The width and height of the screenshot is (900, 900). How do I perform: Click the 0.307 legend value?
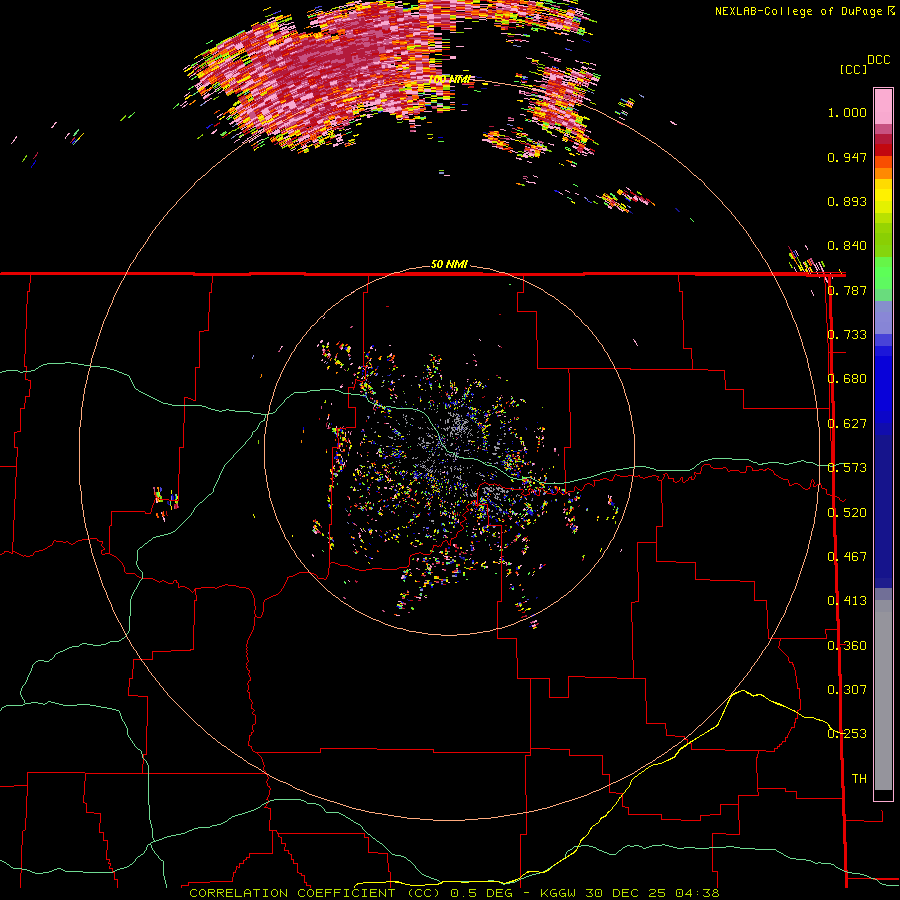[x=847, y=690]
